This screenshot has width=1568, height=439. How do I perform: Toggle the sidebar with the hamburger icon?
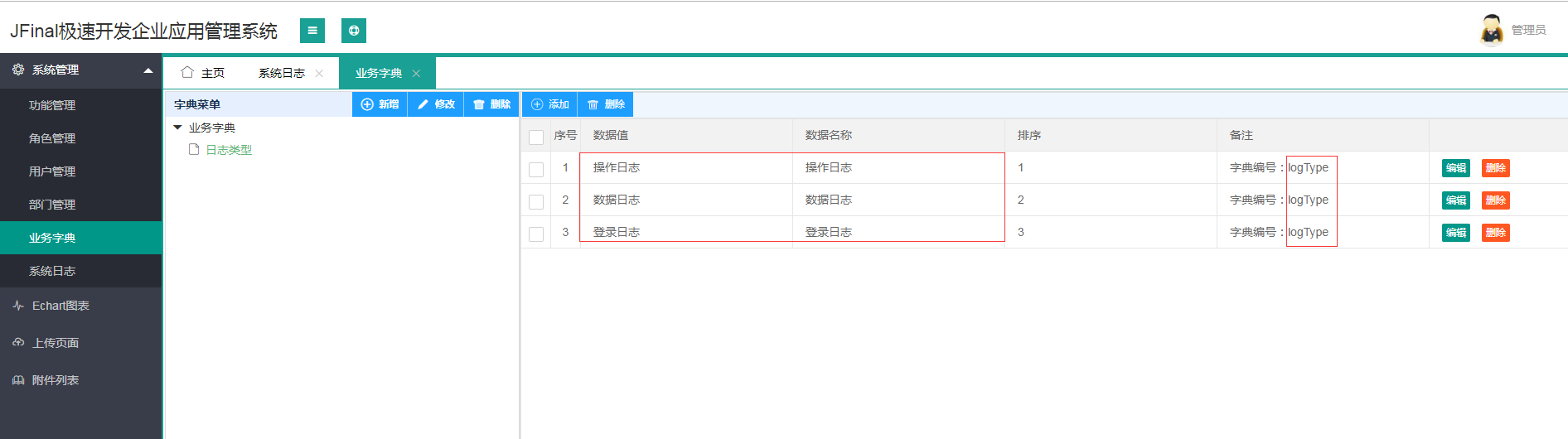[x=312, y=31]
